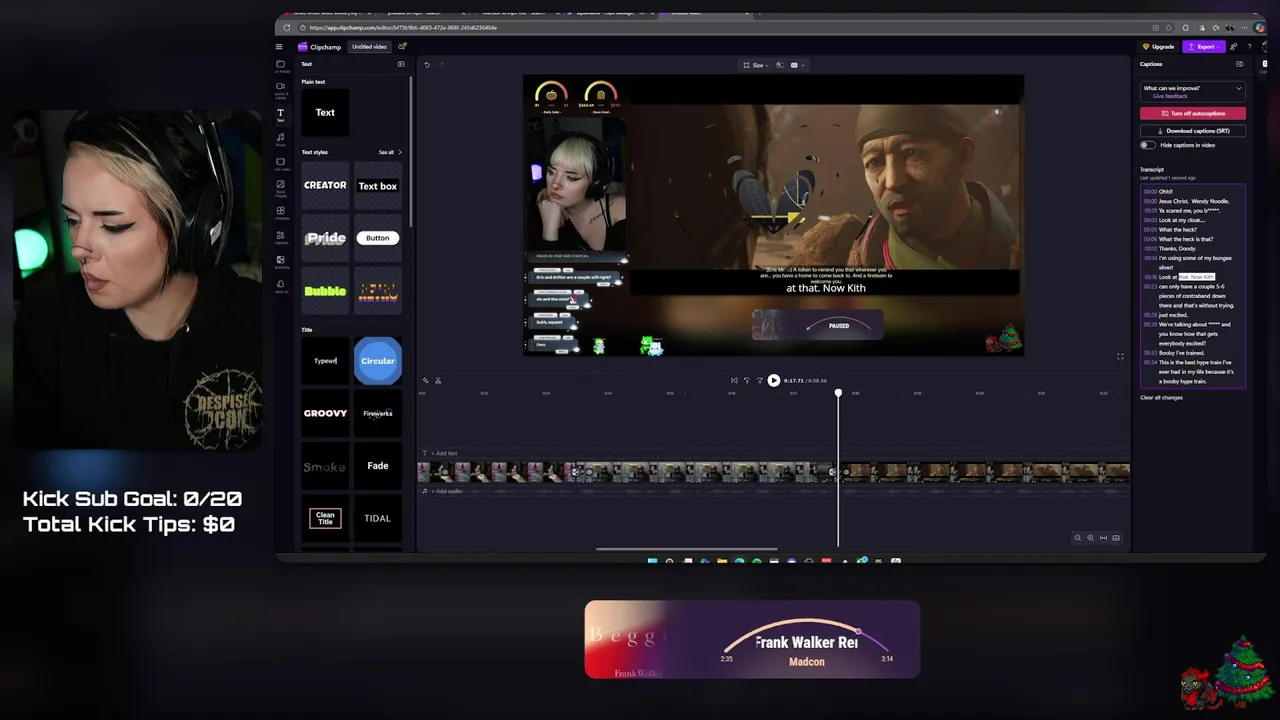Rewind five seconds button
The width and height of the screenshot is (1280, 720).
coord(746,380)
